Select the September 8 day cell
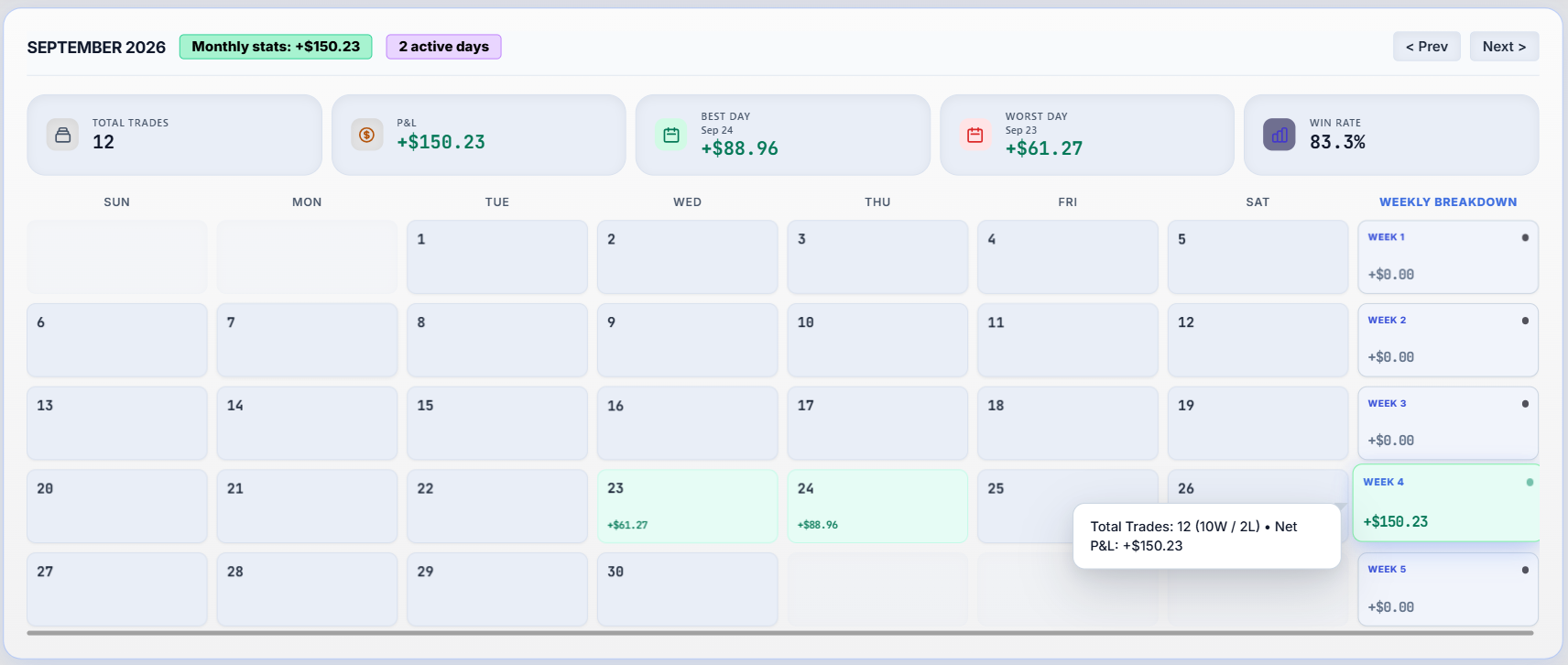 497,340
